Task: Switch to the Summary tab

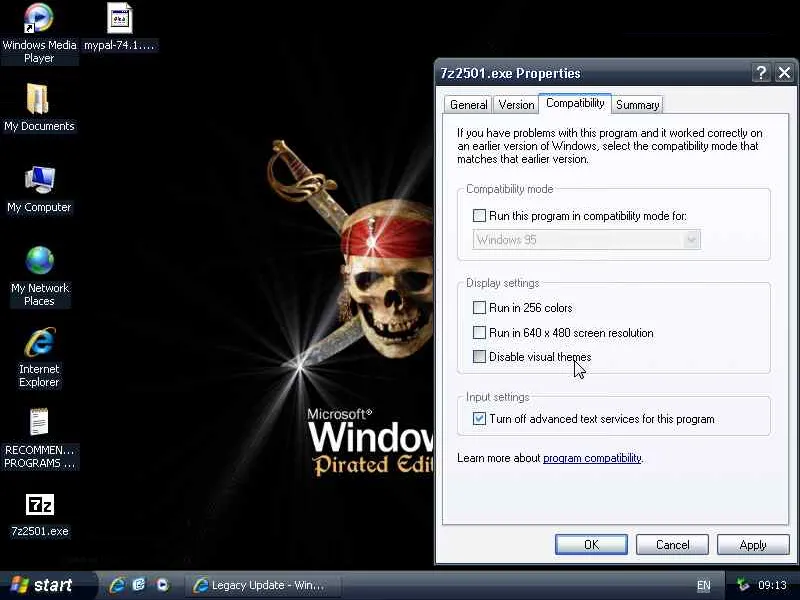Action: pyautogui.click(x=637, y=105)
